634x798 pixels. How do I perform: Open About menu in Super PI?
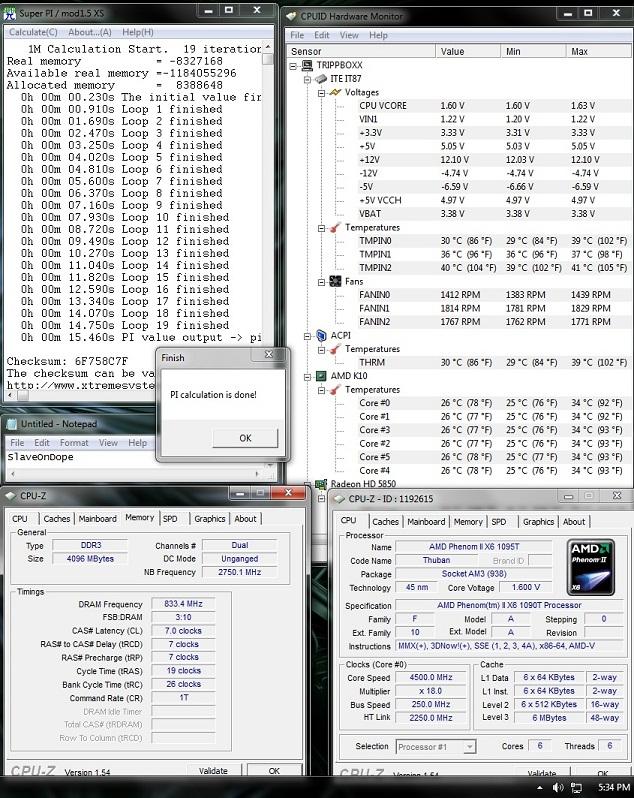point(90,32)
